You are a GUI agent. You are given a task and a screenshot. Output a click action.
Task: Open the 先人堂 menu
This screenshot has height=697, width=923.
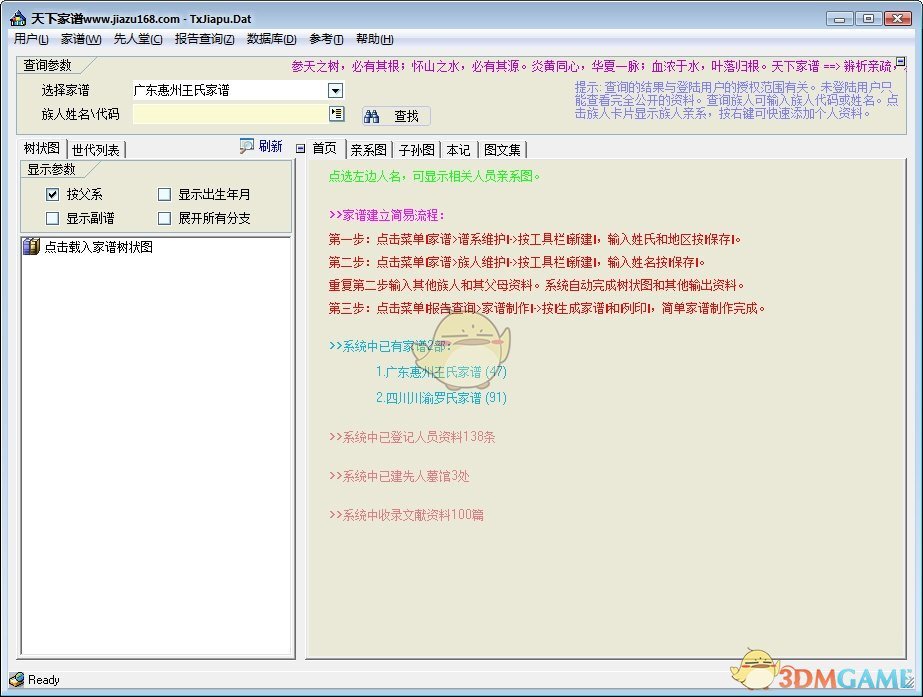click(x=138, y=39)
